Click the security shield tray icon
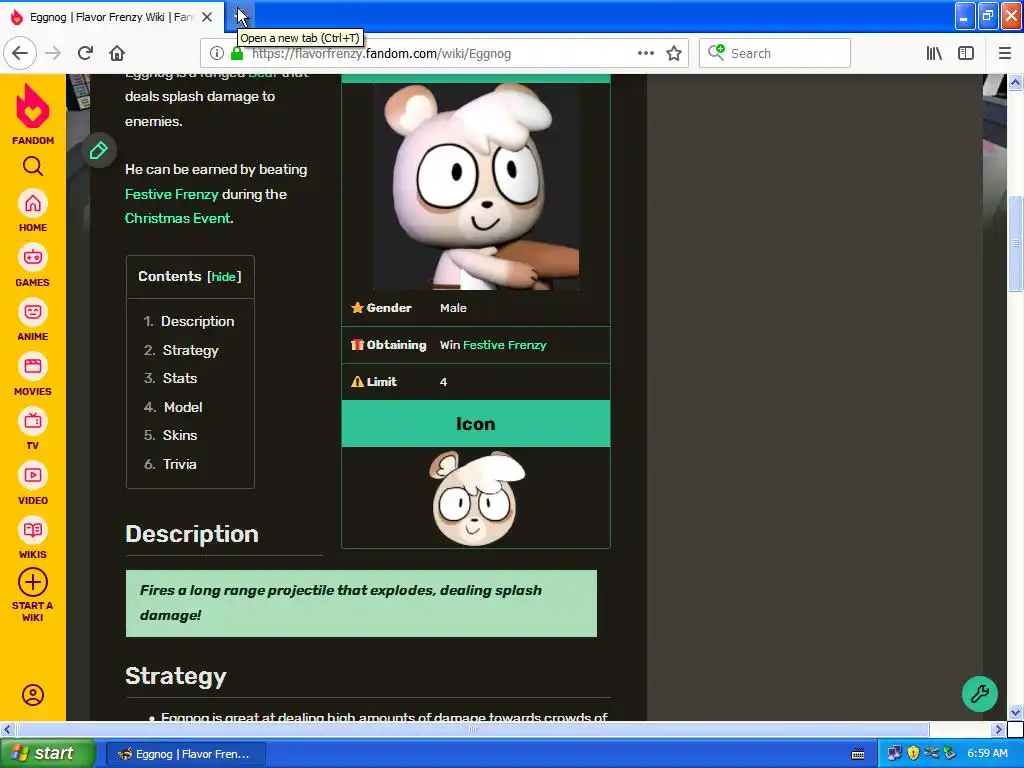1024x768 pixels. [x=913, y=754]
